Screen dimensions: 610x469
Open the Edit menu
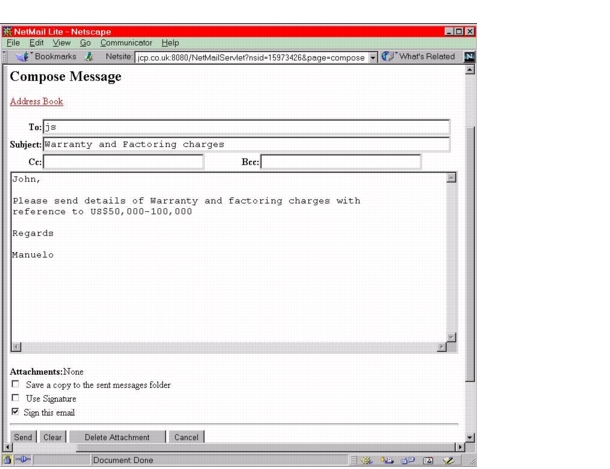(x=37, y=43)
